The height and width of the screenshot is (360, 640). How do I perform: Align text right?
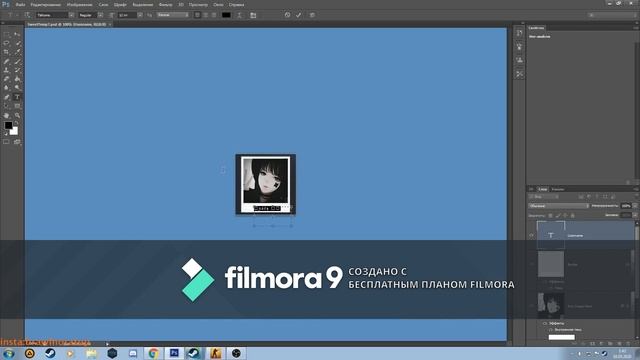(213, 15)
